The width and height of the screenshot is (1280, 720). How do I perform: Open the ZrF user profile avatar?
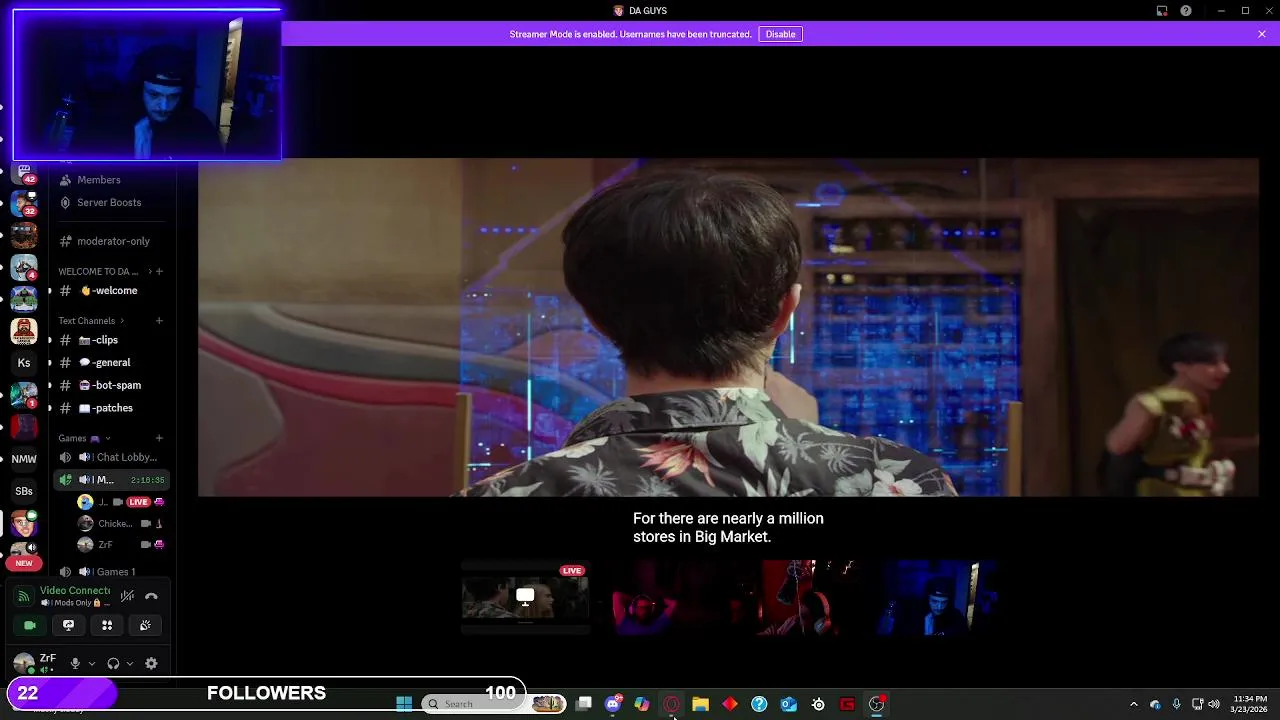23,664
